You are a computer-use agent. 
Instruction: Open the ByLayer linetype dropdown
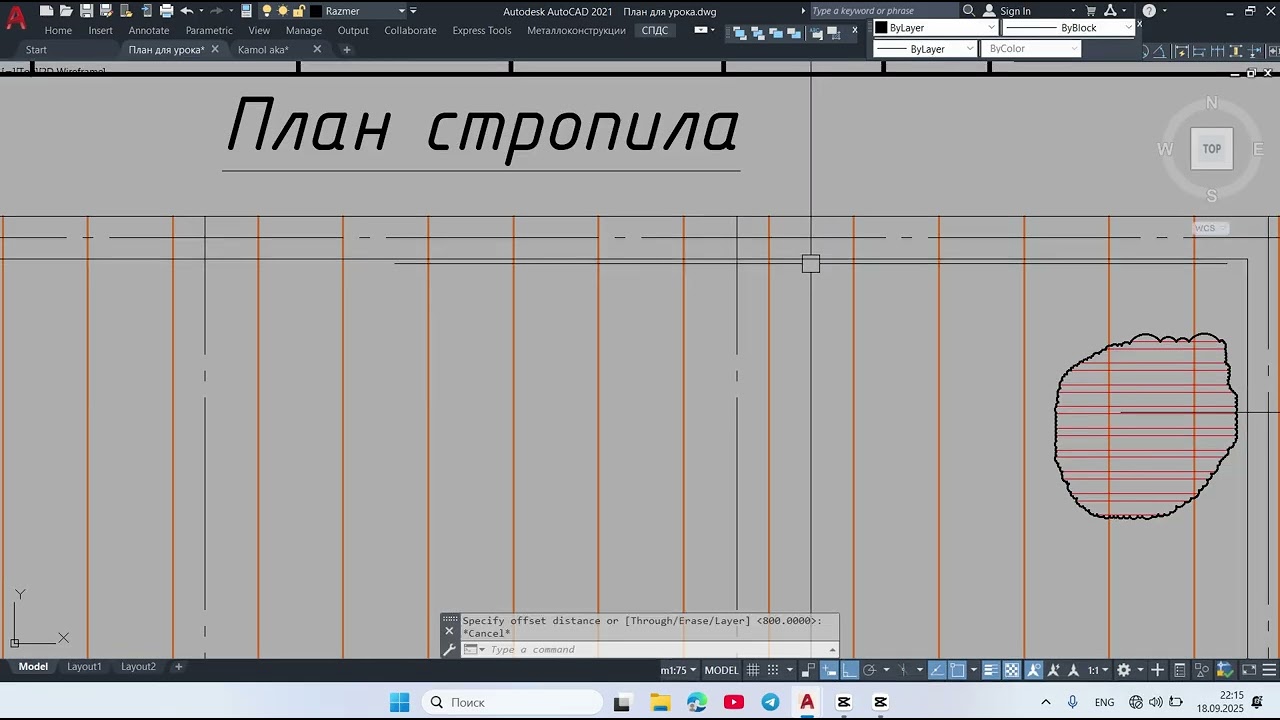tap(925, 49)
